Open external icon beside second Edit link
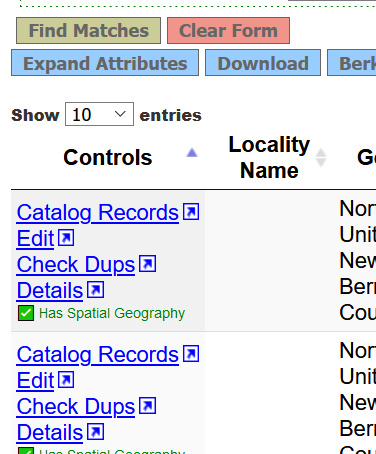This screenshot has width=376, height=454. point(66,380)
